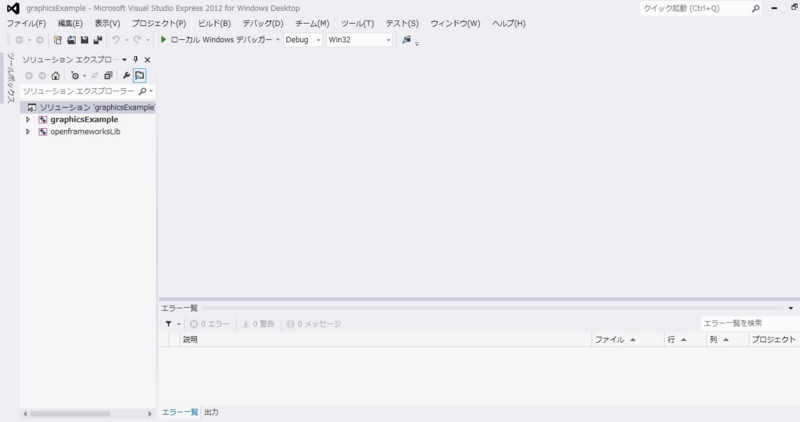The height and width of the screenshot is (422, 800).
Task: Close the Solution Explorer panel
Action: point(147,60)
